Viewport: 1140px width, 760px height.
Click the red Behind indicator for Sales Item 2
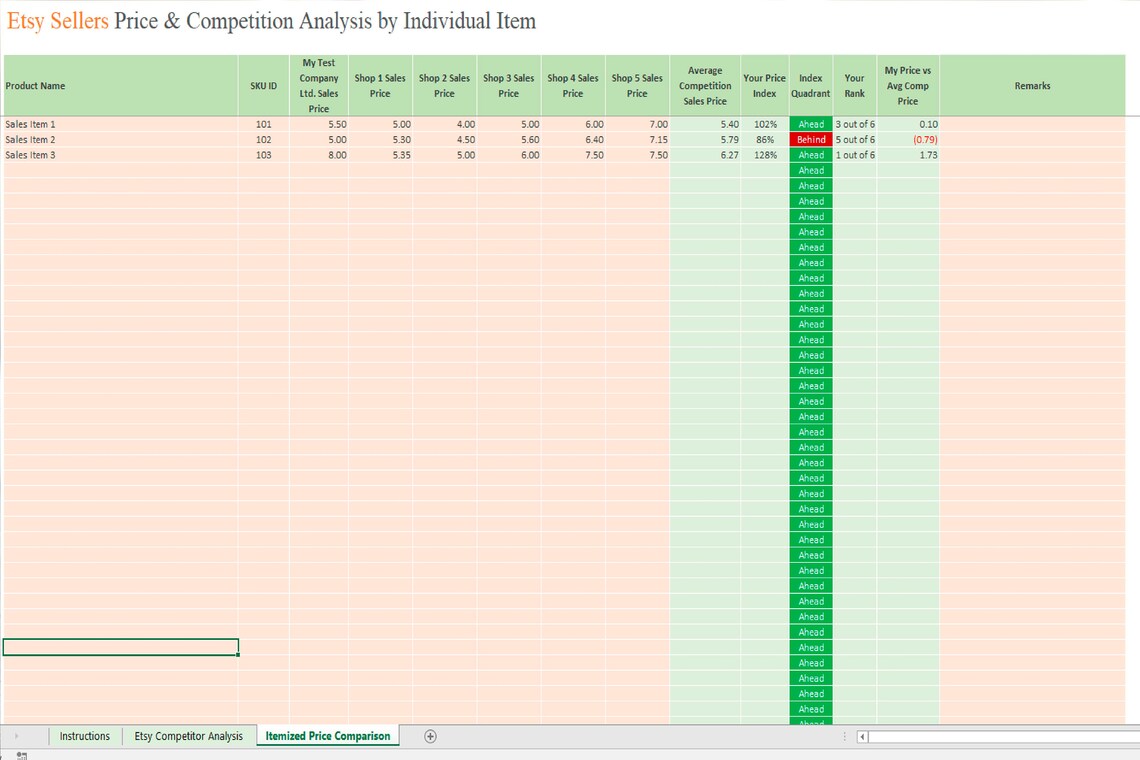pyautogui.click(x=811, y=139)
